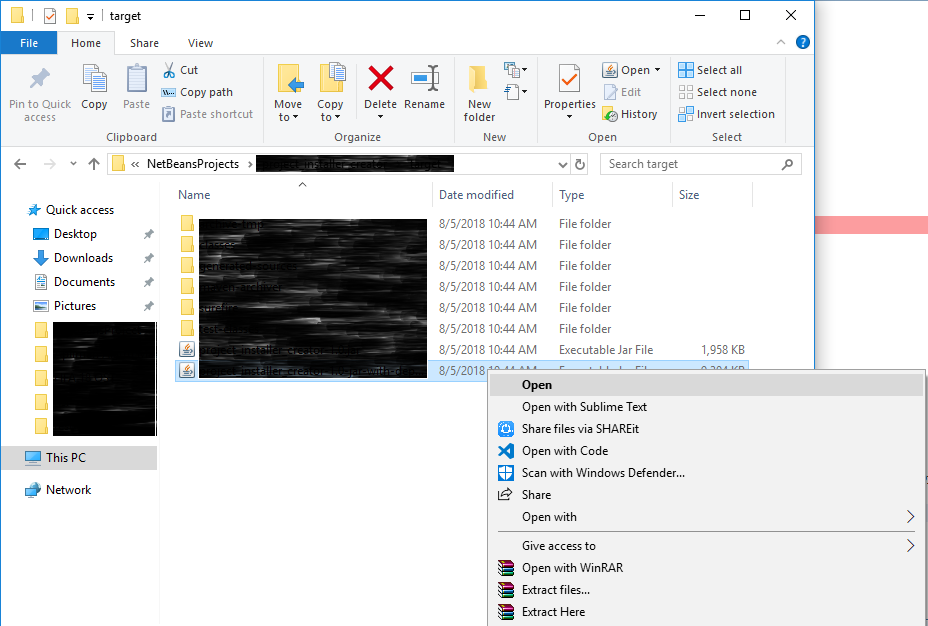Expand the Give access to submenu

pos(706,546)
